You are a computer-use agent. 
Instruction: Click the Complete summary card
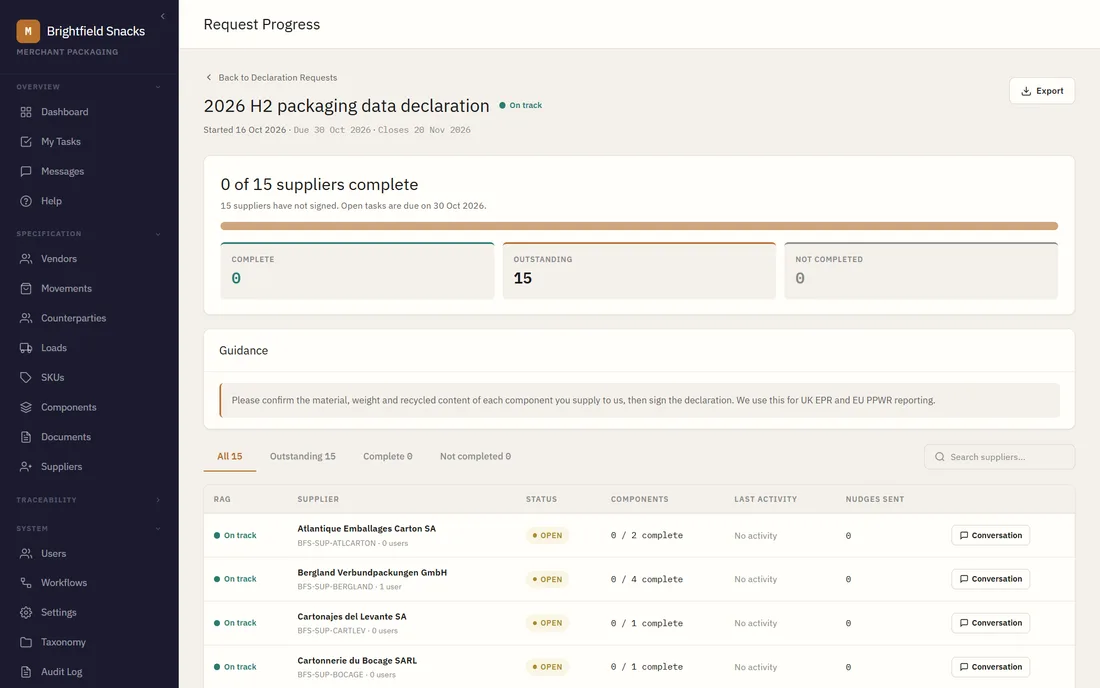click(357, 271)
